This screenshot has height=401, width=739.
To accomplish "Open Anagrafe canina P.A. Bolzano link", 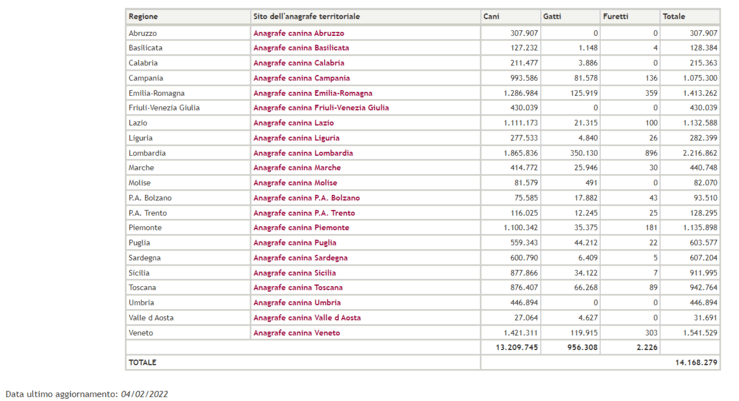I will (306, 198).
